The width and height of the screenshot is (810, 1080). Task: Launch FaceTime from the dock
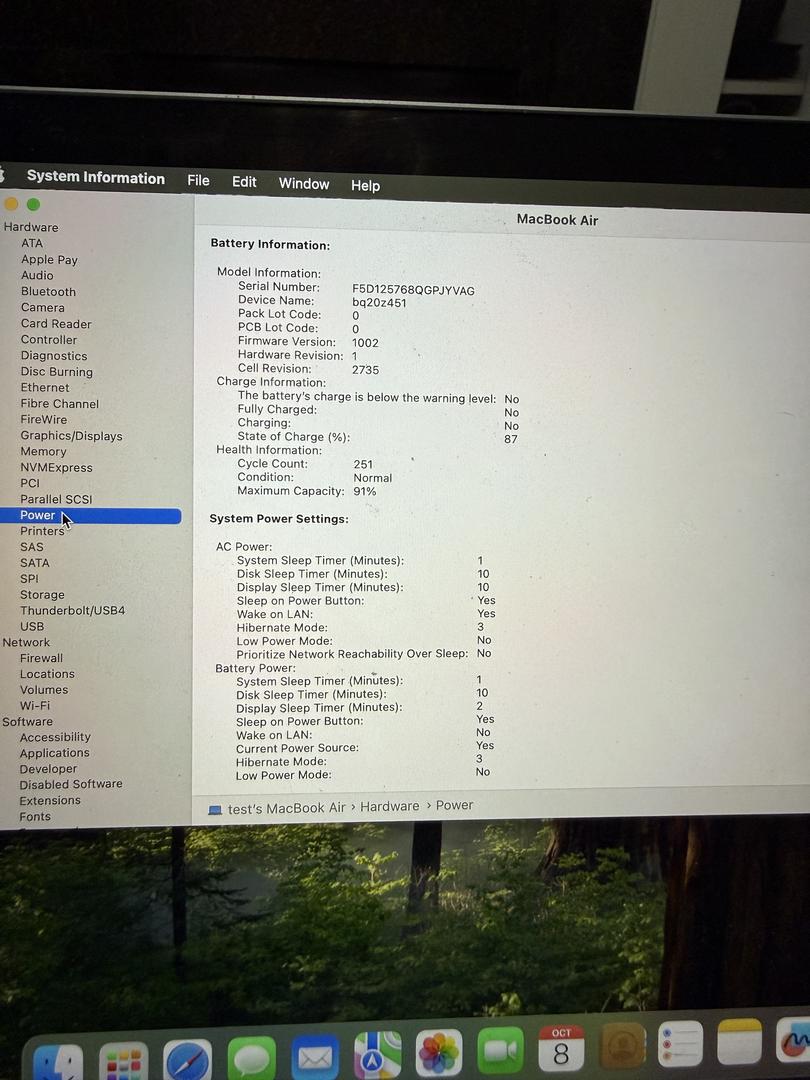500,1050
